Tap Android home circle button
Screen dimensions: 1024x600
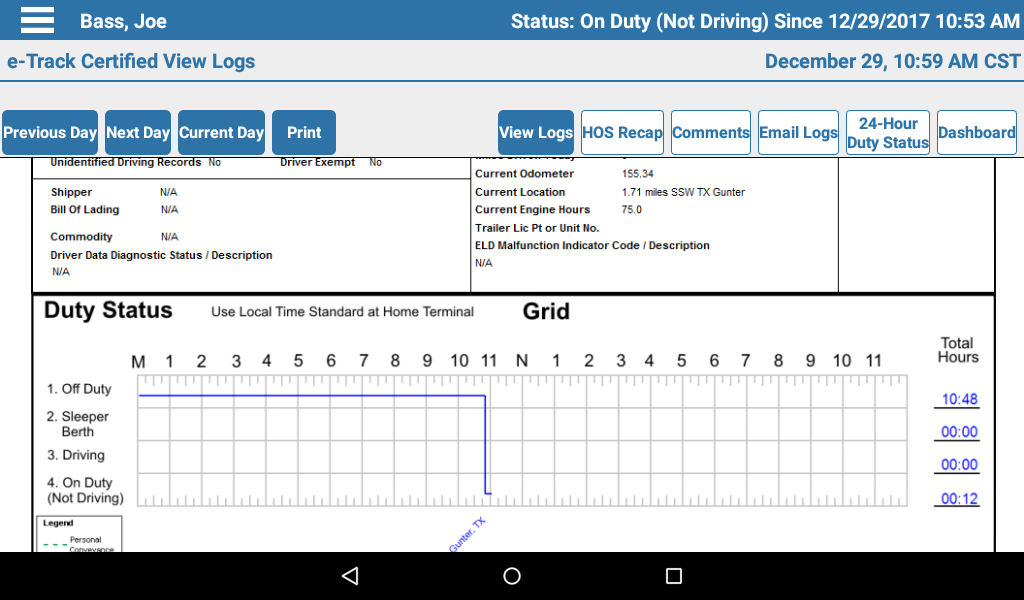coord(512,576)
